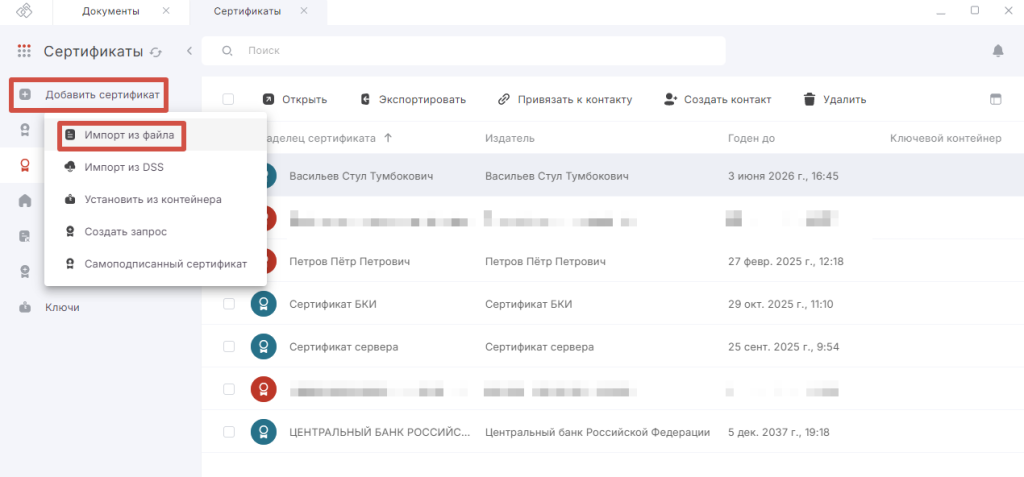Refresh certificates list via circular arrows icon
This screenshot has height=477, width=1024.
point(155,52)
